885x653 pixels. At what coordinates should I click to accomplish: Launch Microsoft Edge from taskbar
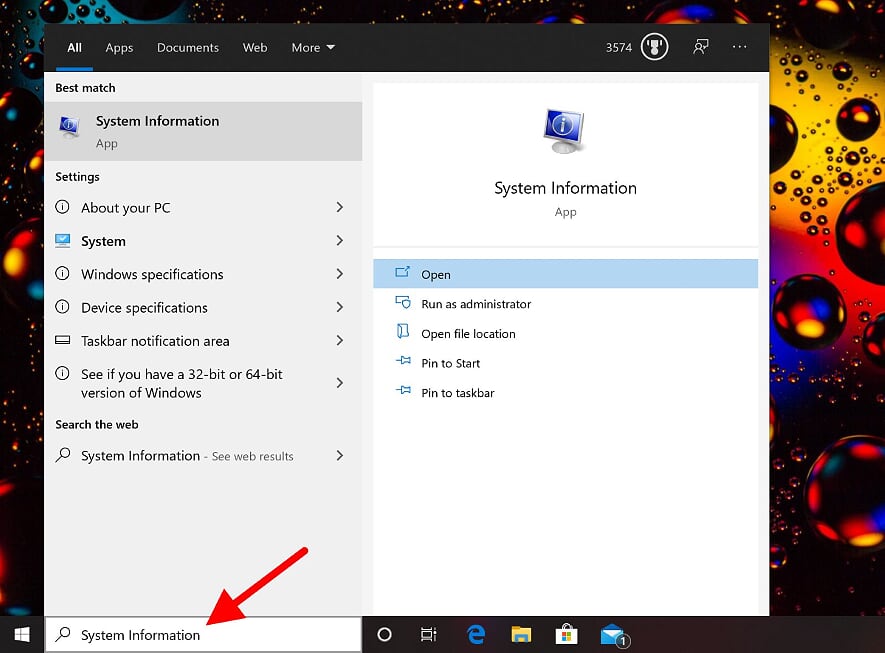click(x=476, y=635)
